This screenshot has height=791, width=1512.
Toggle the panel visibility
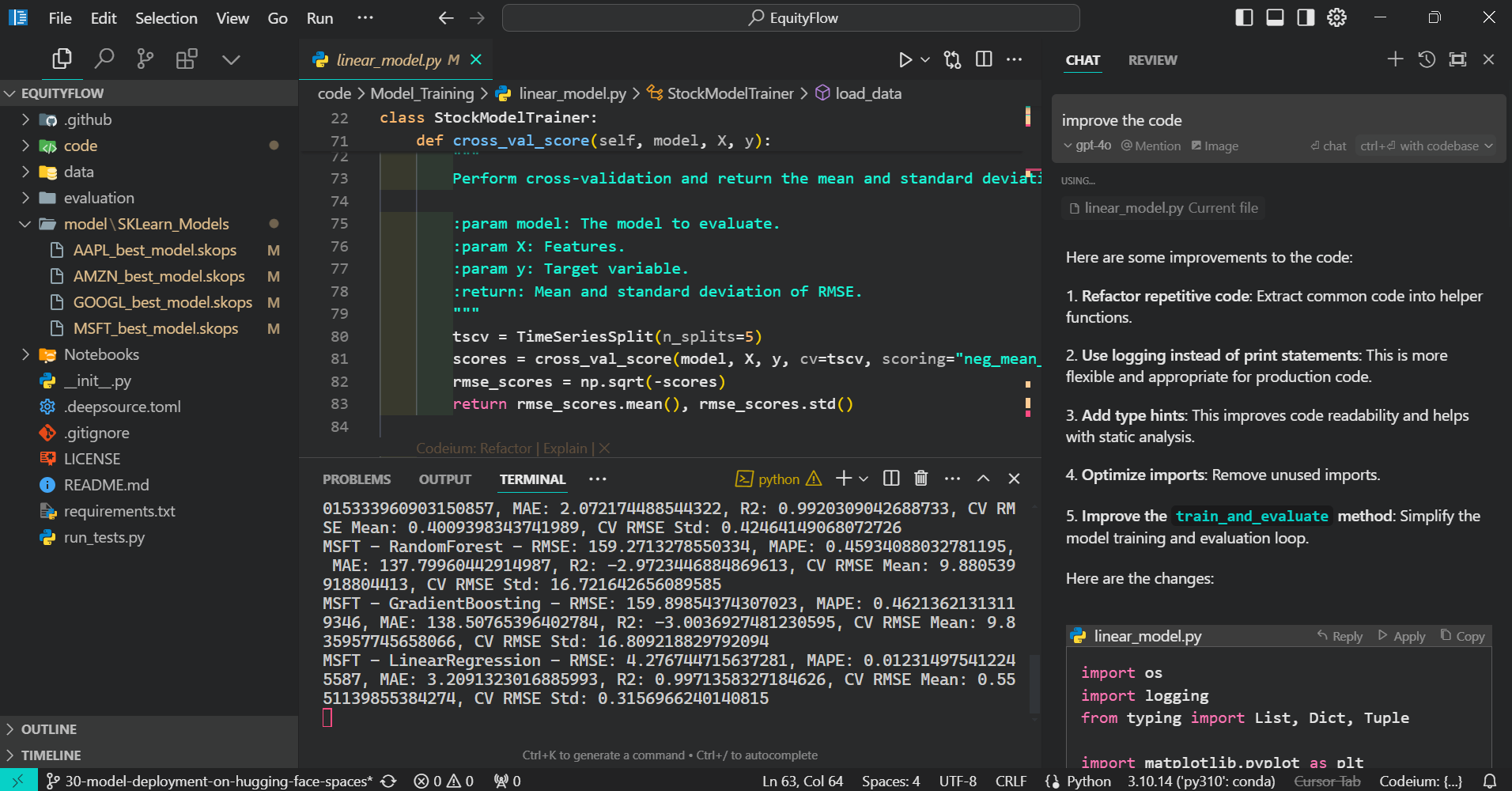tap(1274, 17)
